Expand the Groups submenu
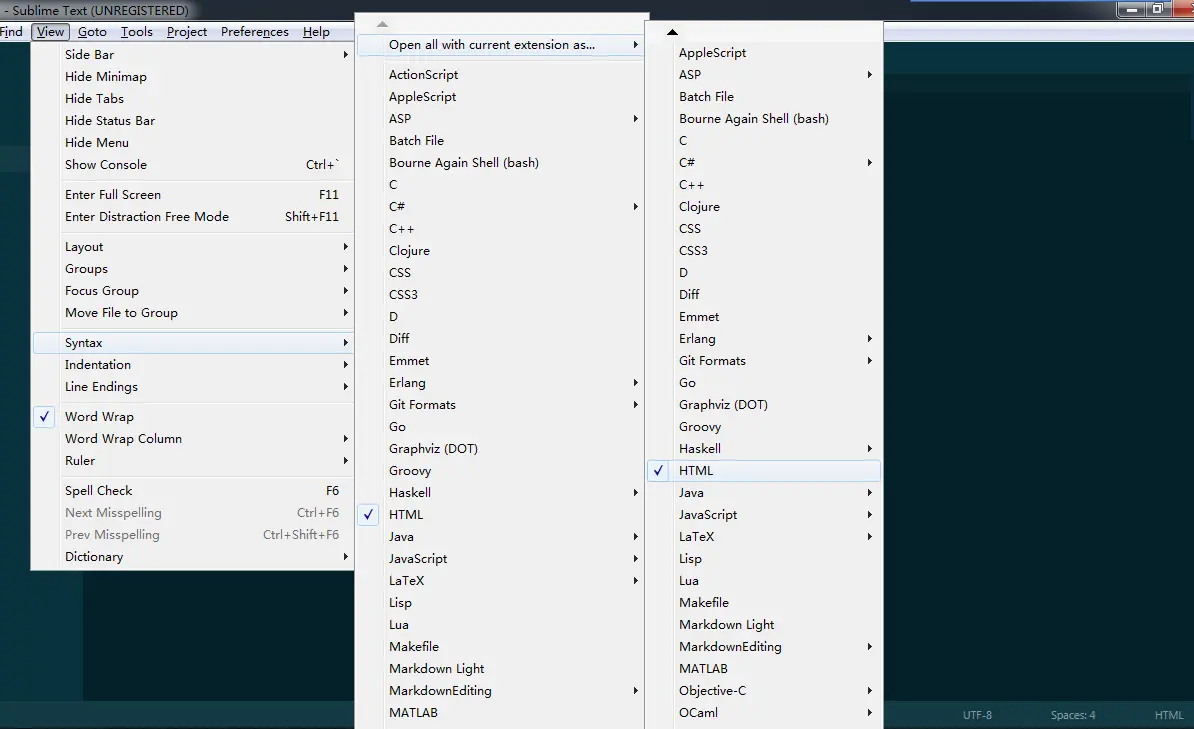Image resolution: width=1194 pixels, height=729 pixels. tap(193, 270)
